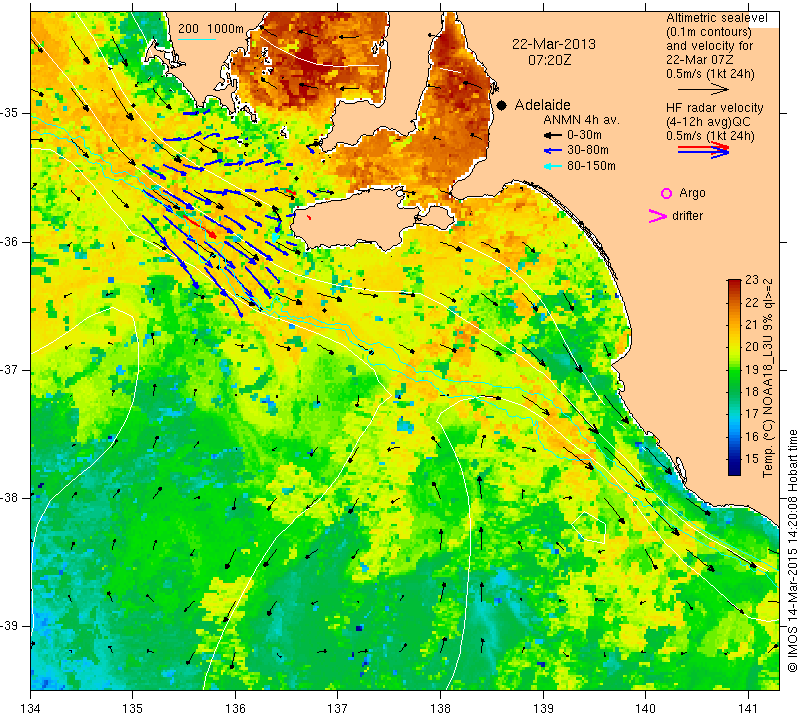The width and height of the screenshot is (800, 720).
Task: Click the green 18 degree colorbar section
Action: point(734,391)
